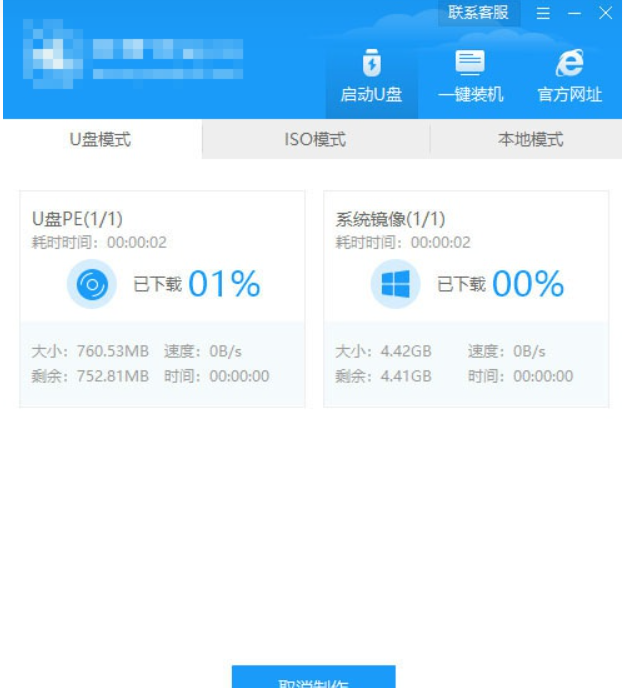Click the 01% download progress value
The width and height of the screenshot is (623, 688).
click(224, 284)
